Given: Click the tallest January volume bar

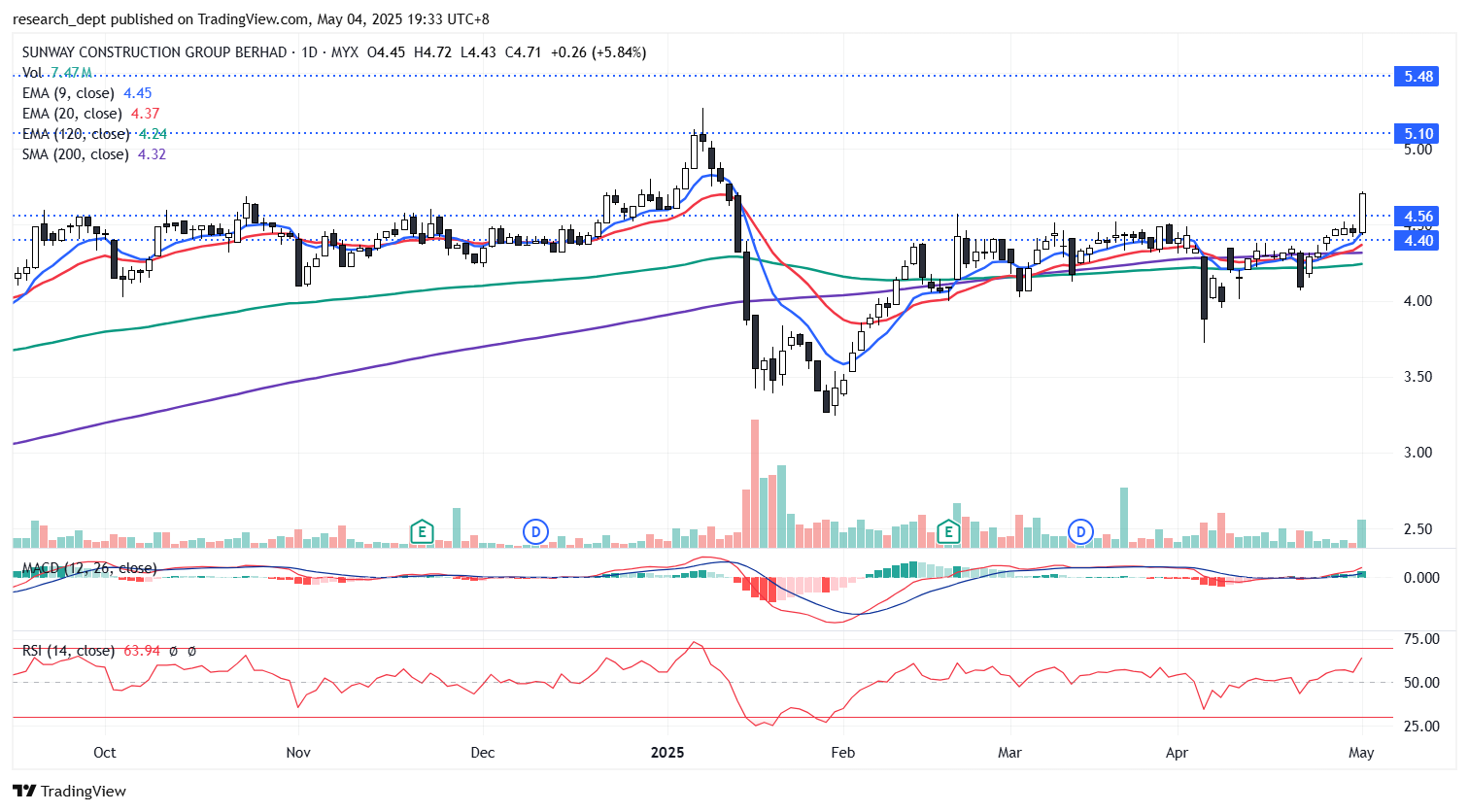Looking at the screenshot, I should (x=755, y=484).
